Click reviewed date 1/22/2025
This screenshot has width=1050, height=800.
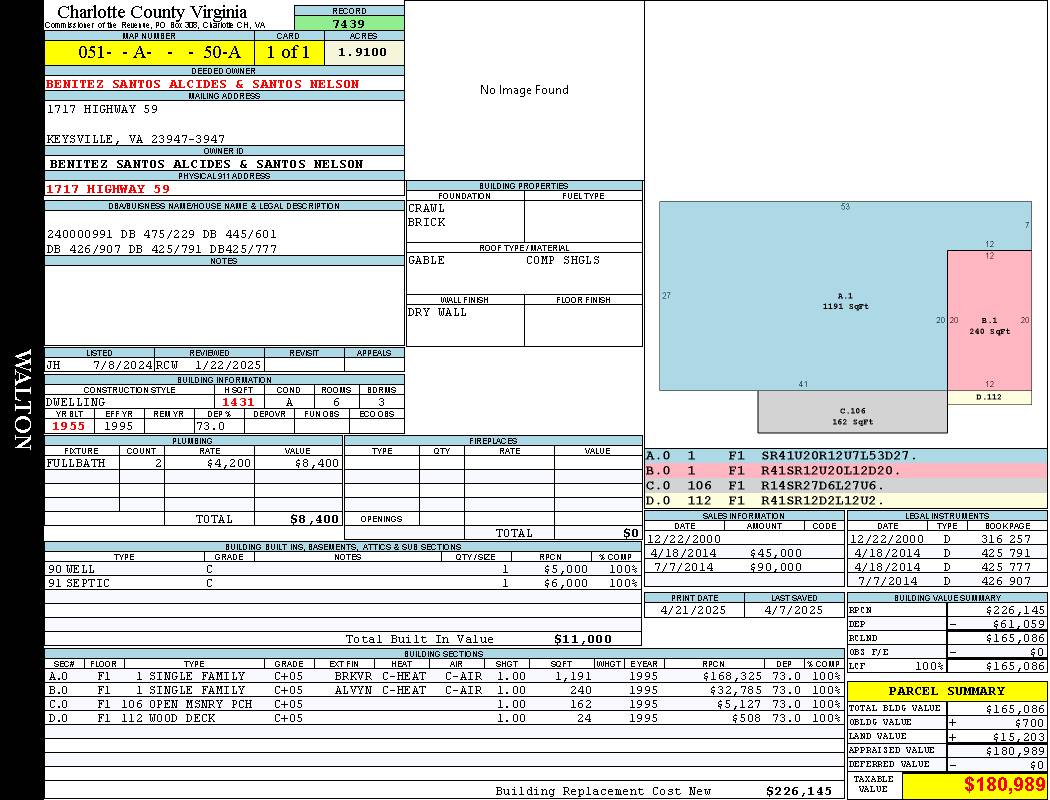[227, 366]
